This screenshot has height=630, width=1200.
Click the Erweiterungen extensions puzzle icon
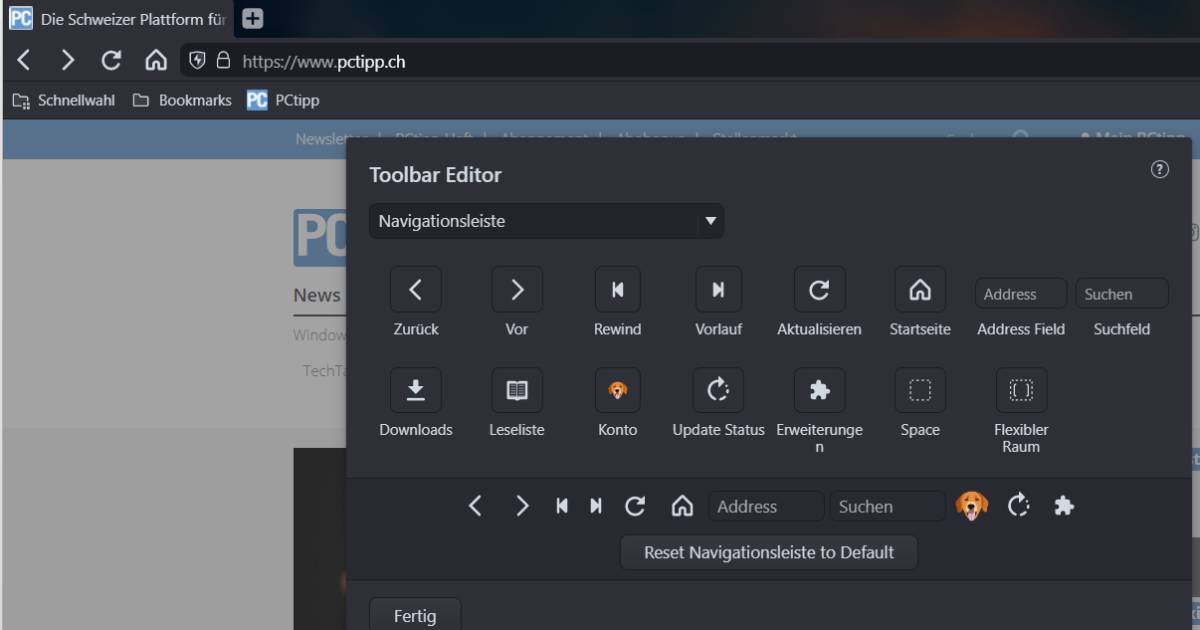pos(819,389)
